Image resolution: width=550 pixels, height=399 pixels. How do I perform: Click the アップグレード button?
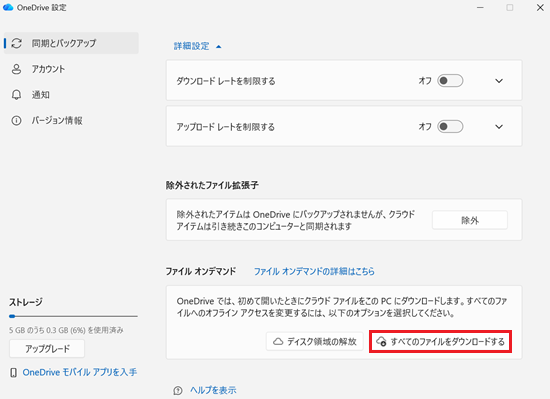47,349
